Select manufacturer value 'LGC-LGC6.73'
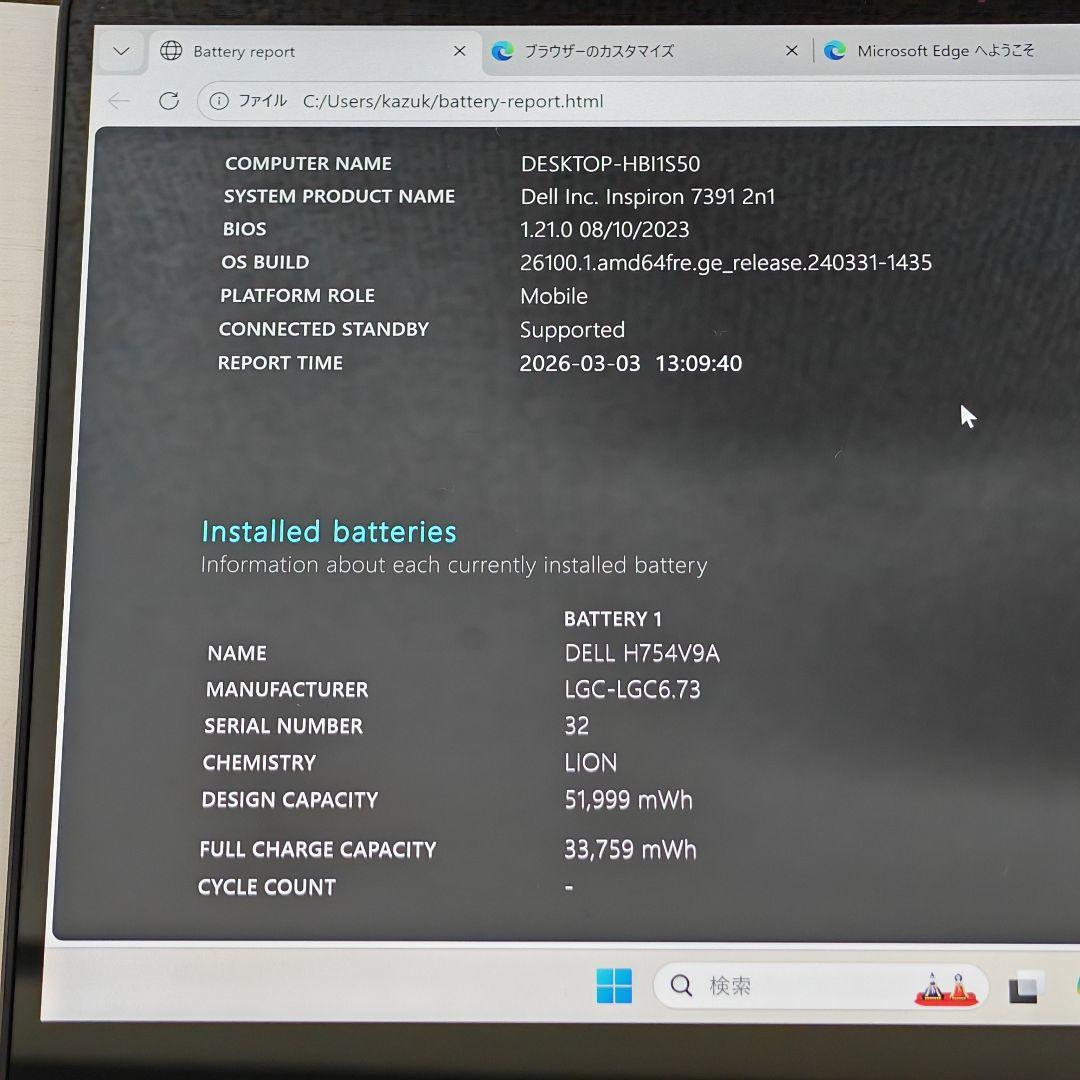1080x1080 pixels. tap(632, 689)
